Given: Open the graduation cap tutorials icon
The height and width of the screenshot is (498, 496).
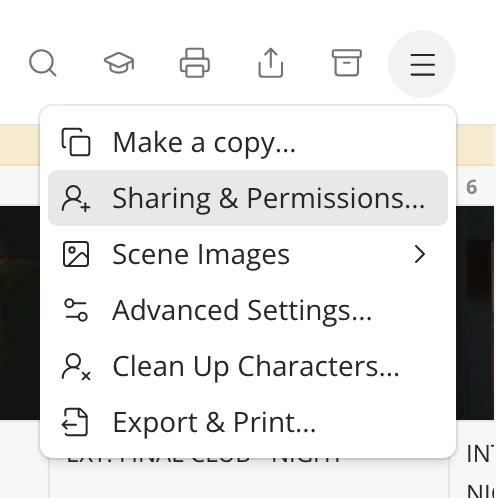Looking at the screenshot, I should [119, 63].
